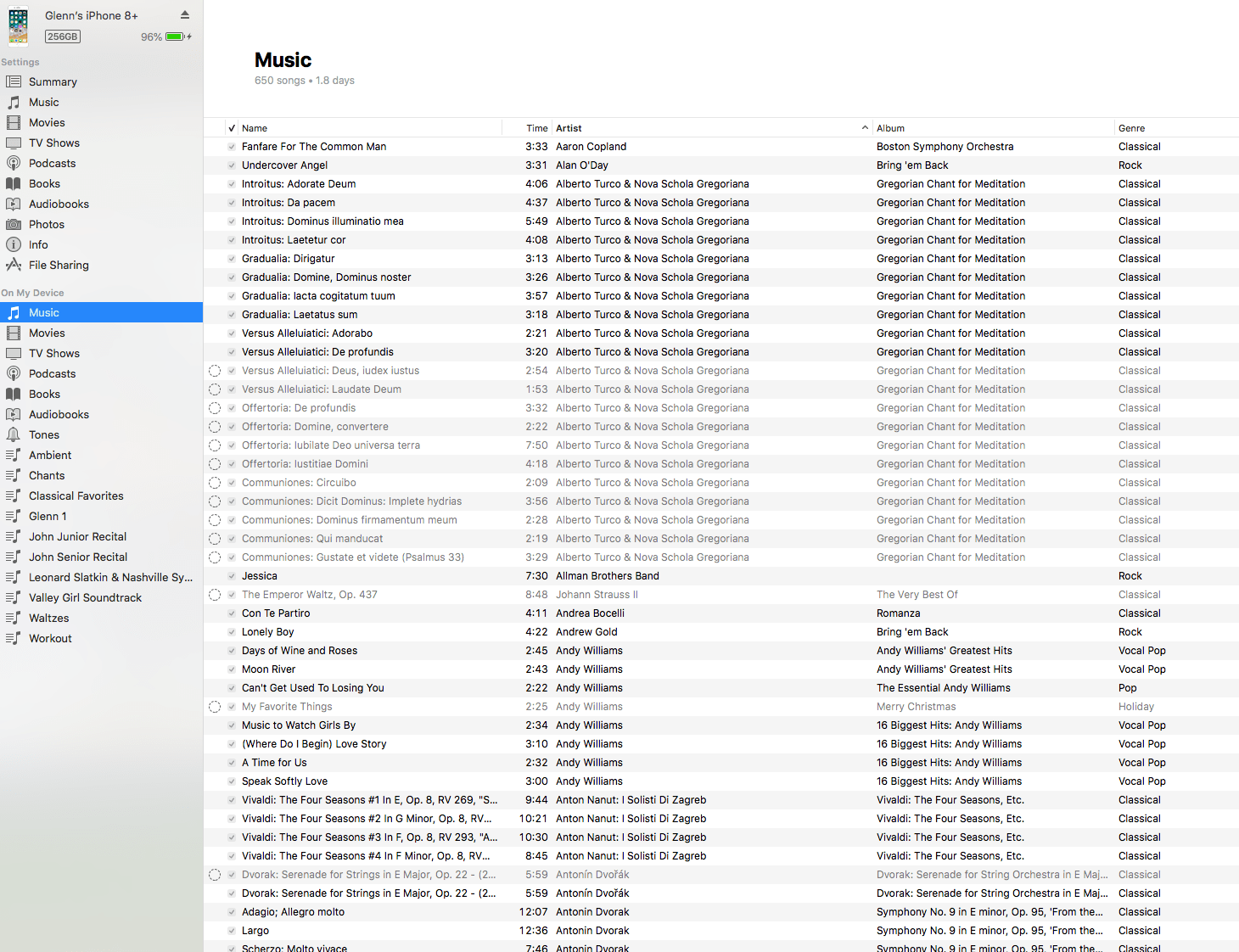Open the "Workout" playlist
Viewport: 1239px width, 952px height.
point(50,638)
